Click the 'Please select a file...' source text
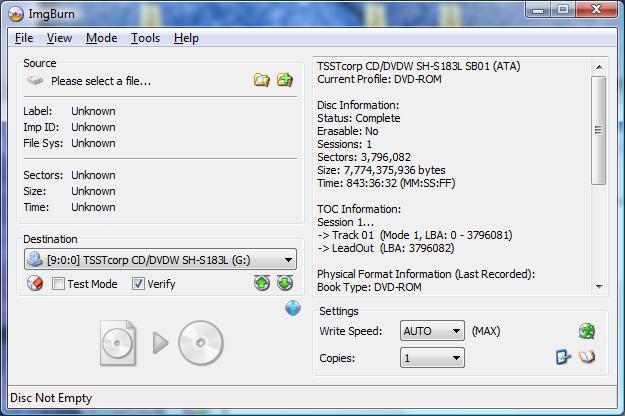Viewport: 625px width, 416px height. [101, 81]
